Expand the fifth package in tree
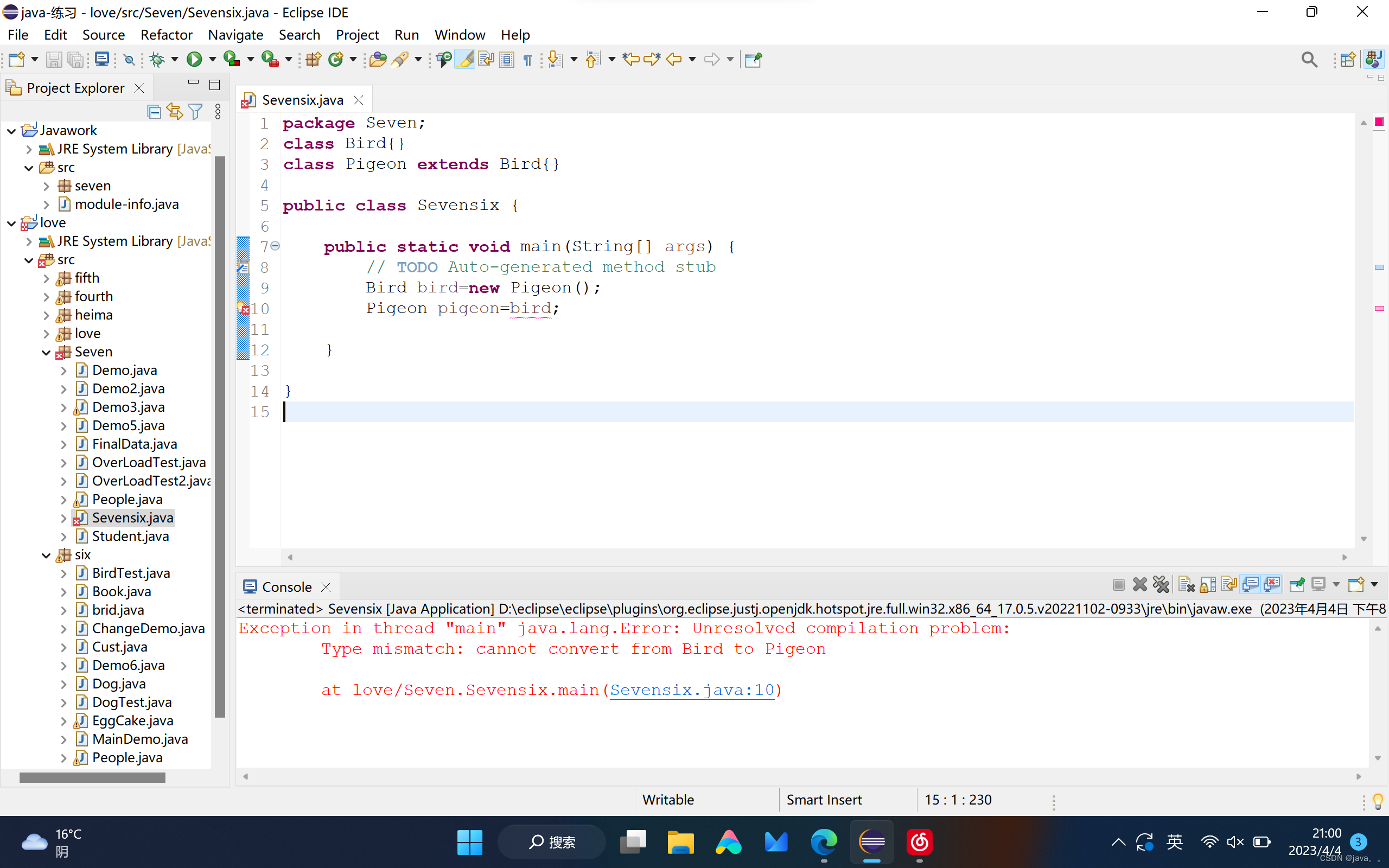The height and width of the screenshot is (868, 1389). pos(47,278)
